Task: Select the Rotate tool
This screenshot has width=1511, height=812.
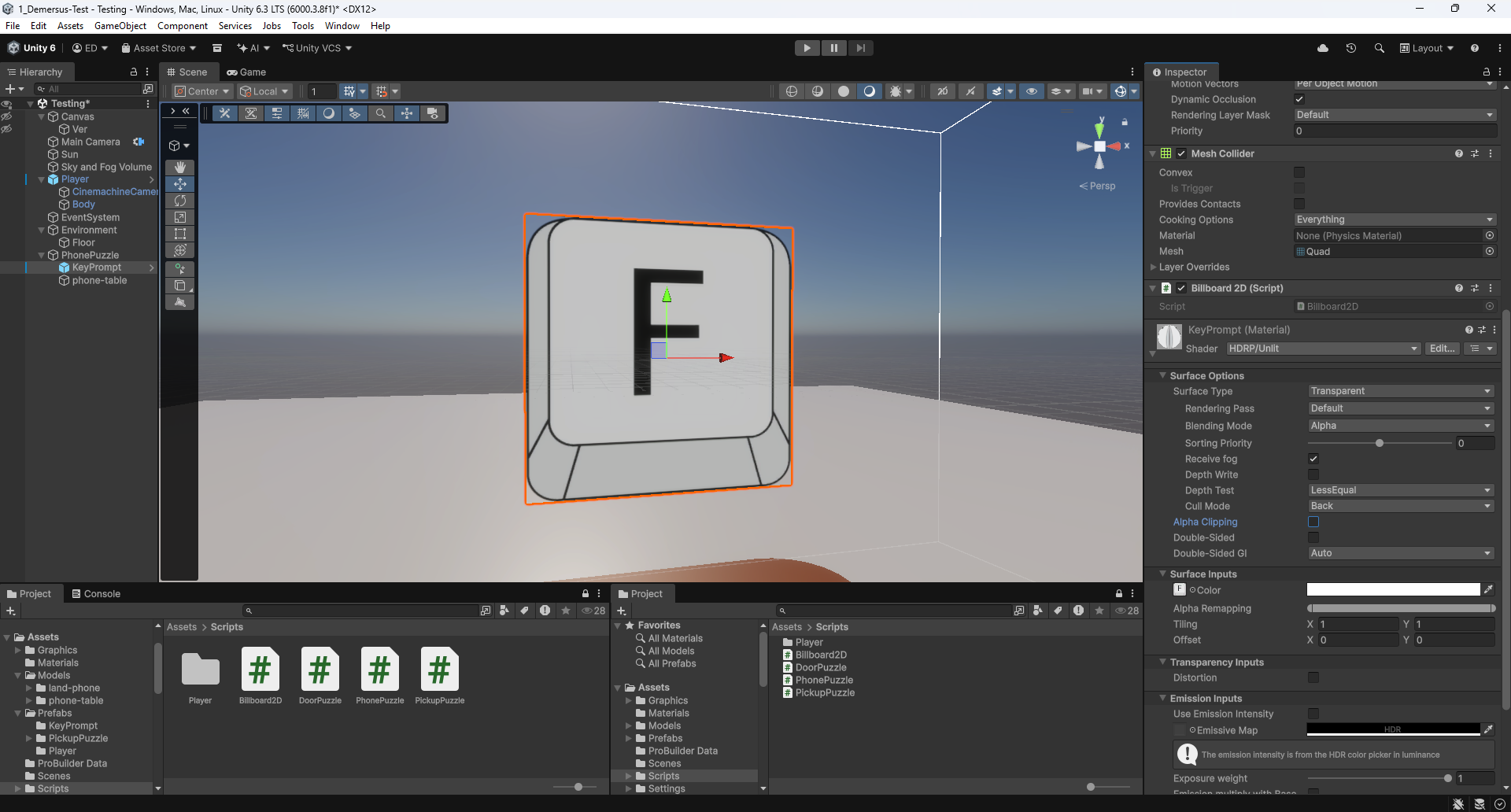Action: [x=180, y=201]
